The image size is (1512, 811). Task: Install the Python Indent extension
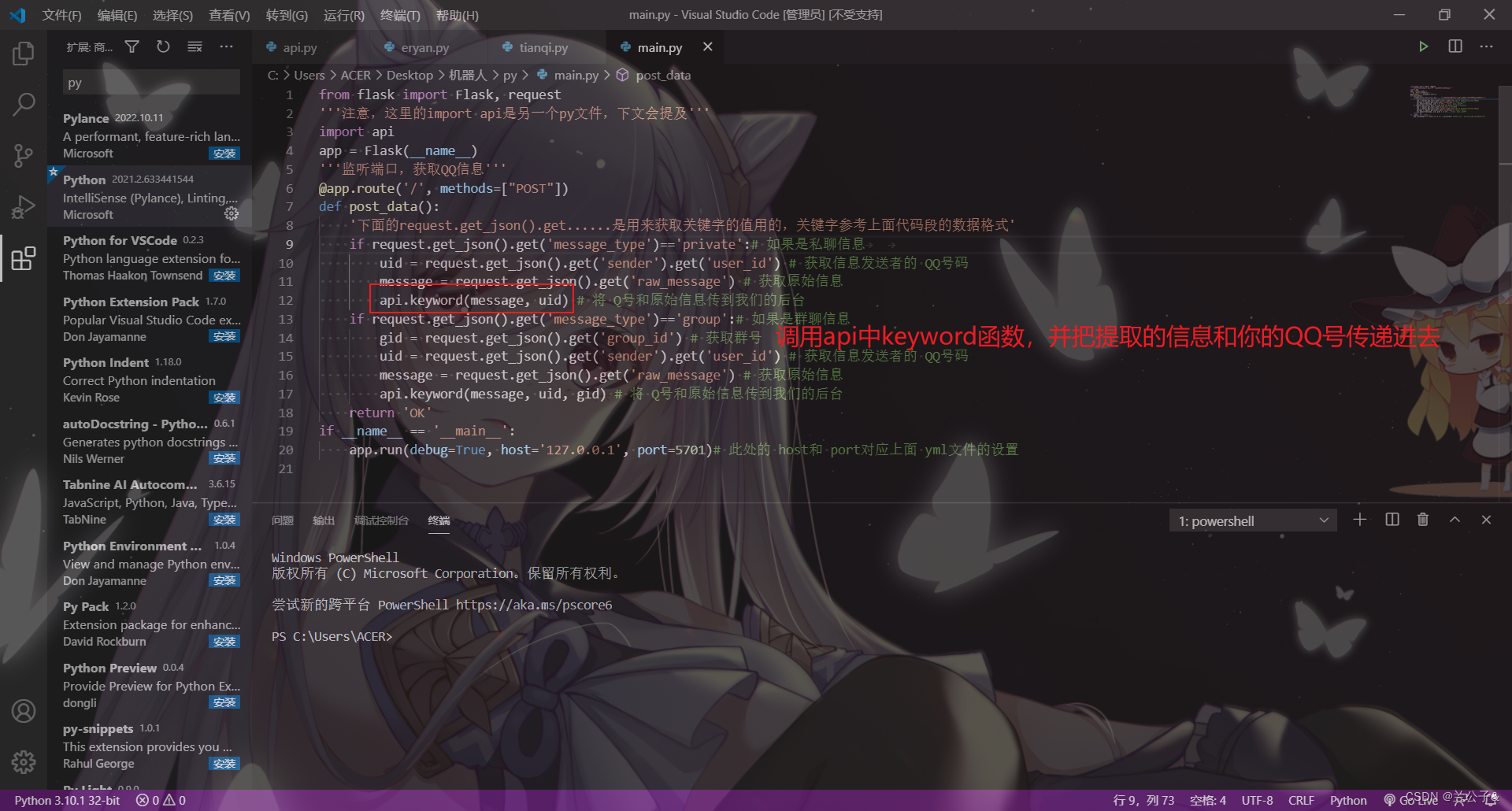click(224, 398)
